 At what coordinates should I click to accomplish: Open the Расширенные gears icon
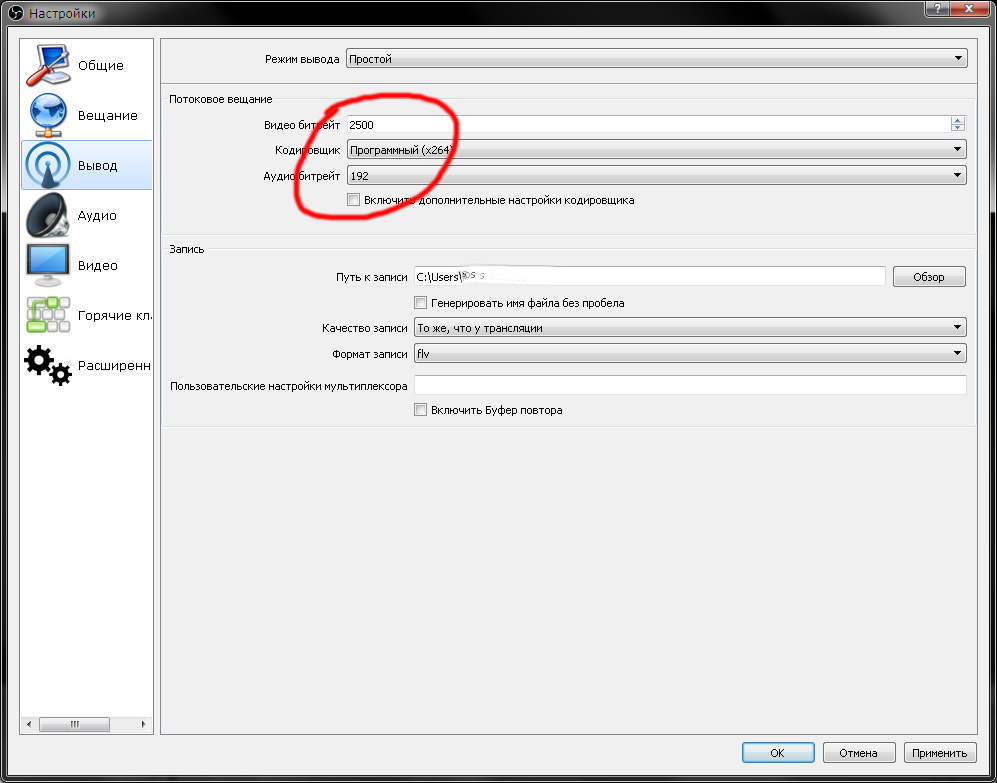[x=48, y=365]
